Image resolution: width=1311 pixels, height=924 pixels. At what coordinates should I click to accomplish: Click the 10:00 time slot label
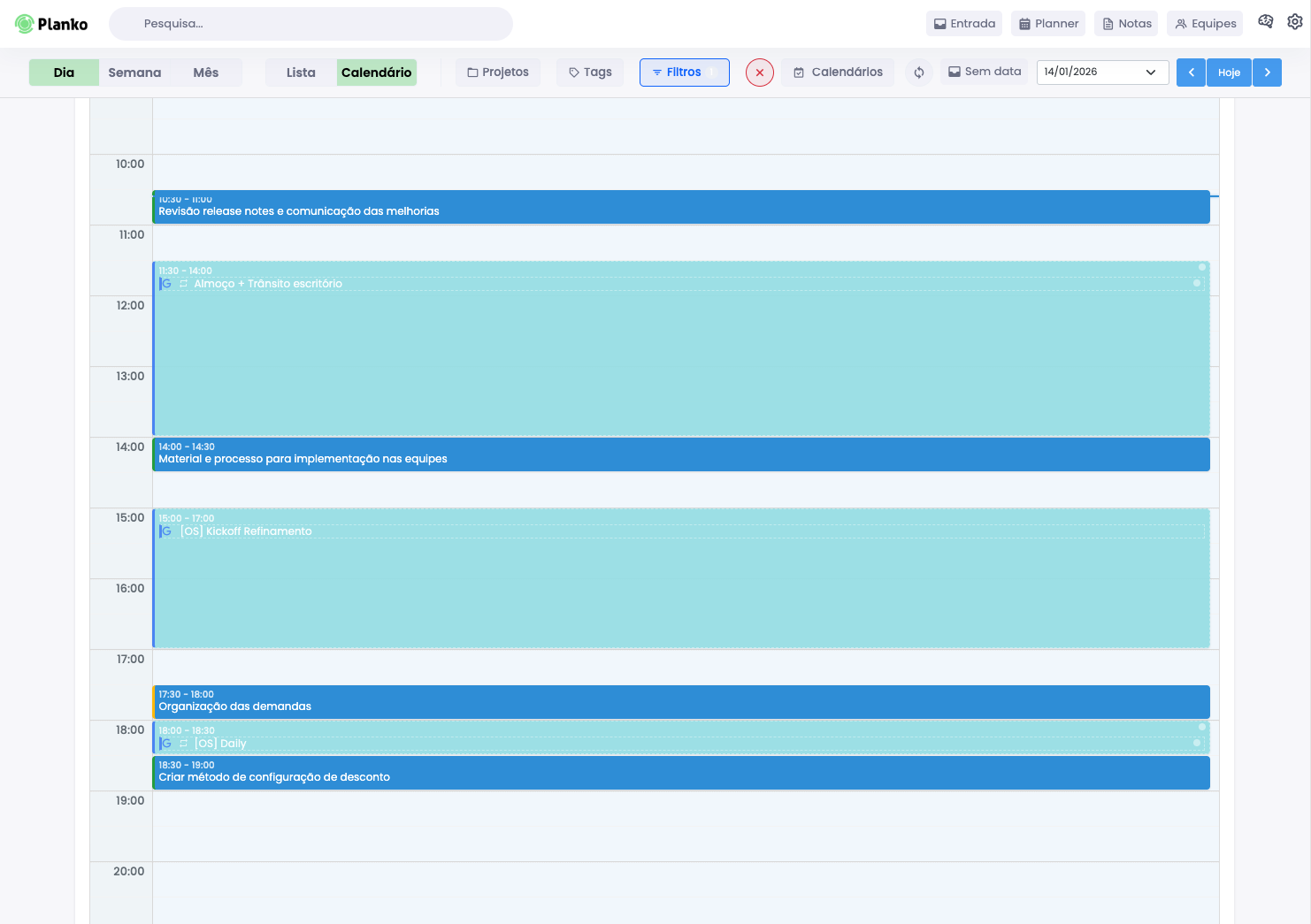[130, 164]
